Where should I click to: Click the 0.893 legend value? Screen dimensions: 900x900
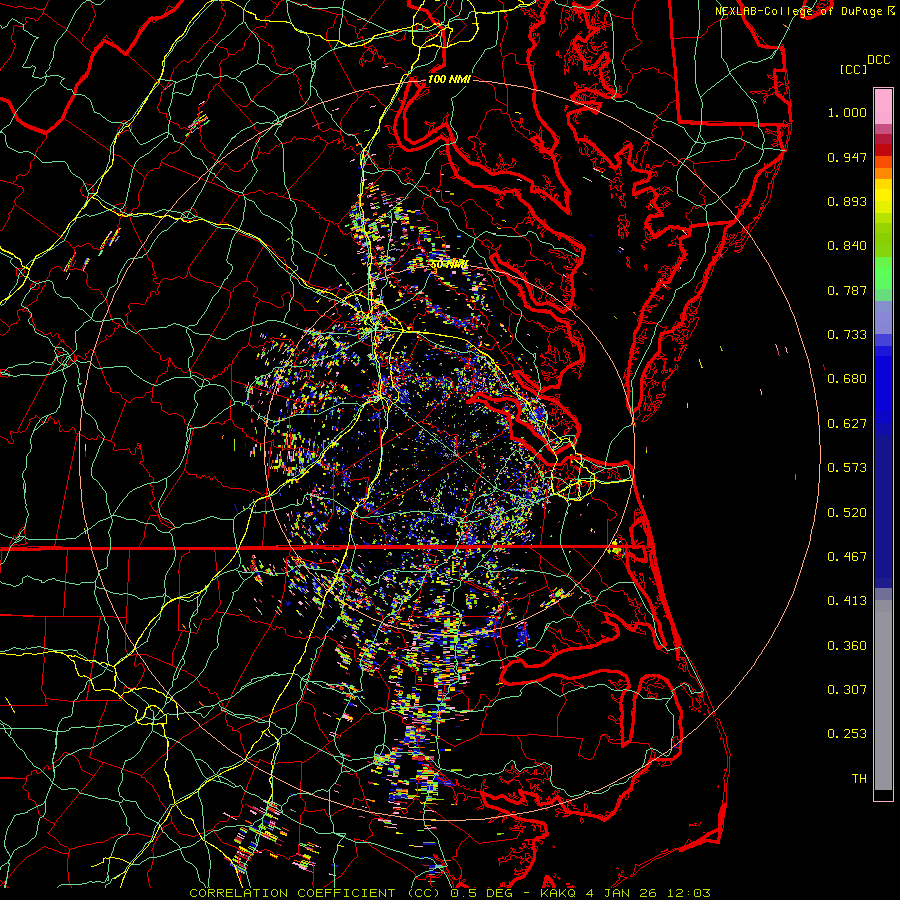pos(847,201)
